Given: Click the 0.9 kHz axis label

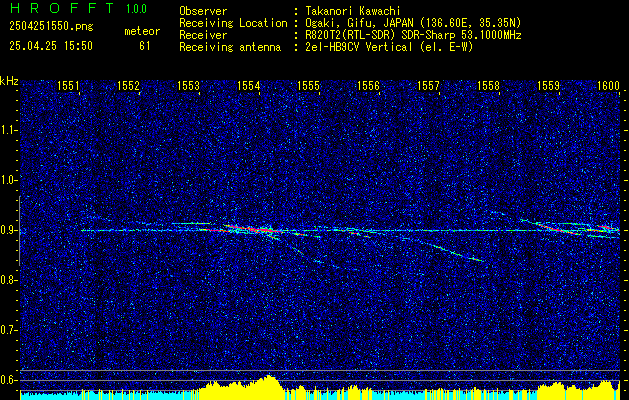Looking at the screenshot, I should [7, 230].
